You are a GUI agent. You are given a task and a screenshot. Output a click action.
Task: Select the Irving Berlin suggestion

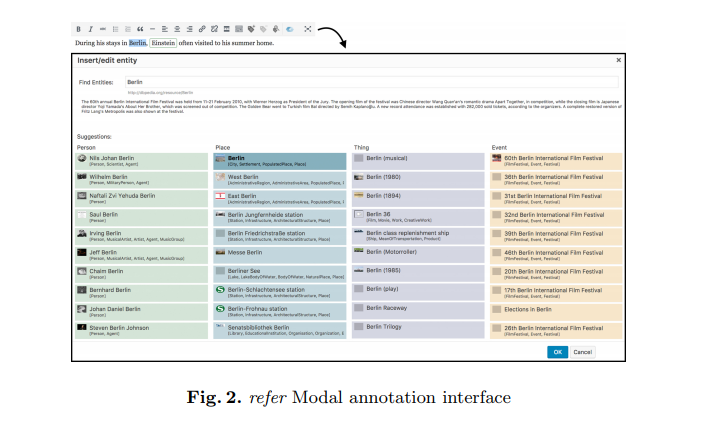141,236
